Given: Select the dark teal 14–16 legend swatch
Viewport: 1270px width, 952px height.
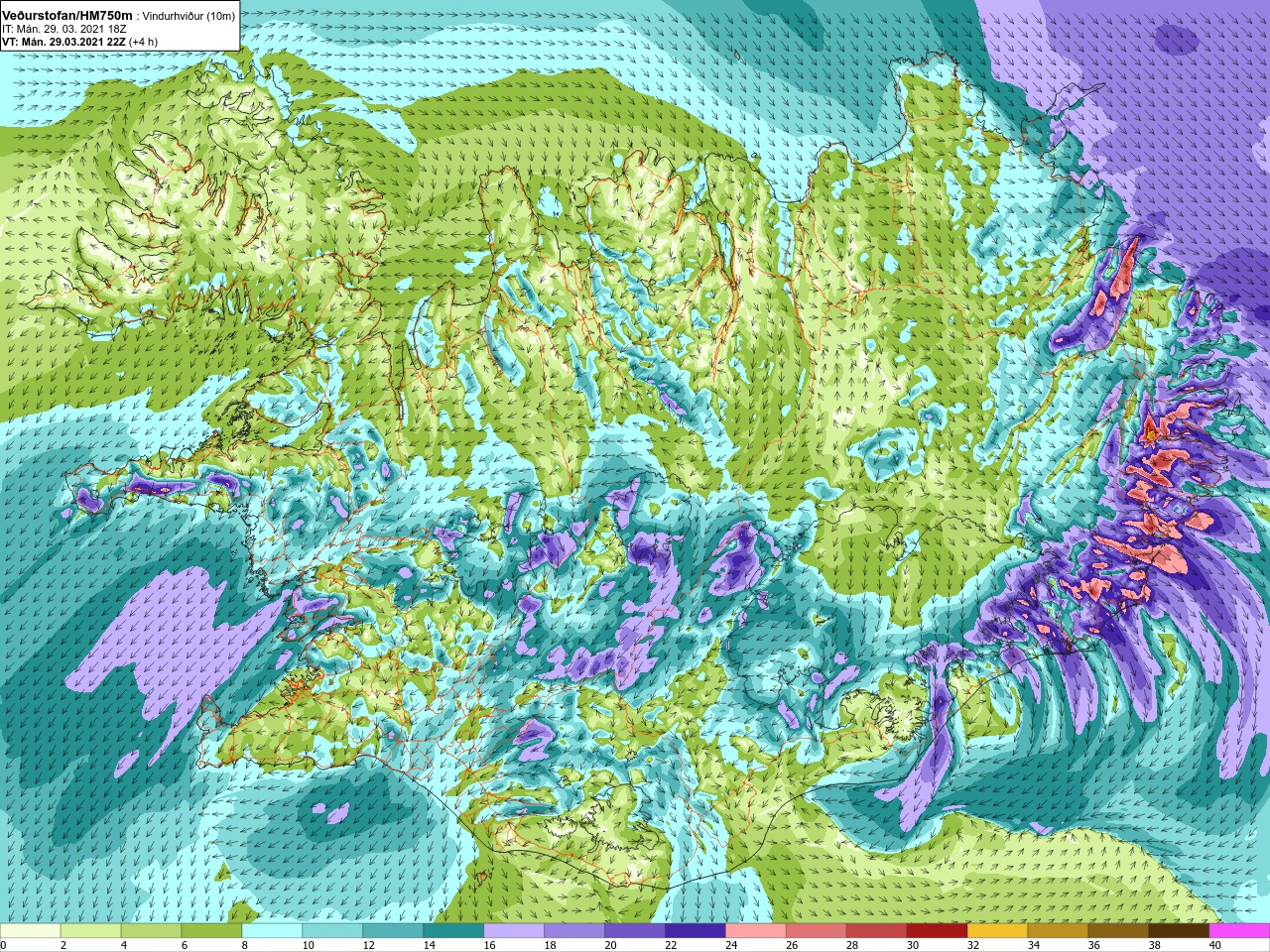Looking at the screenshot, I should coord(454,931).
